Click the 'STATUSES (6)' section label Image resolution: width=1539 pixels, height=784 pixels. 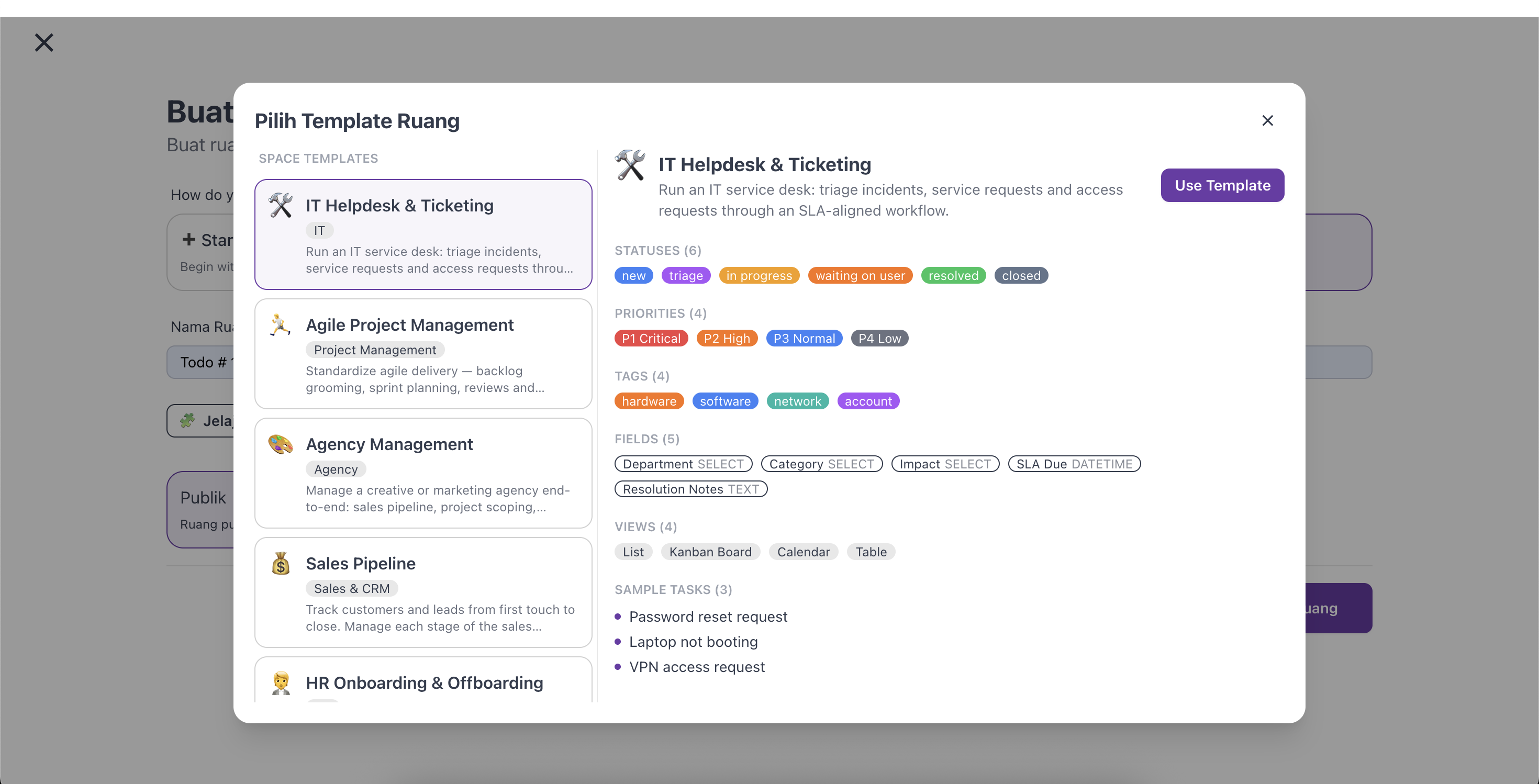pyautogui.click(x=658, y=250)
